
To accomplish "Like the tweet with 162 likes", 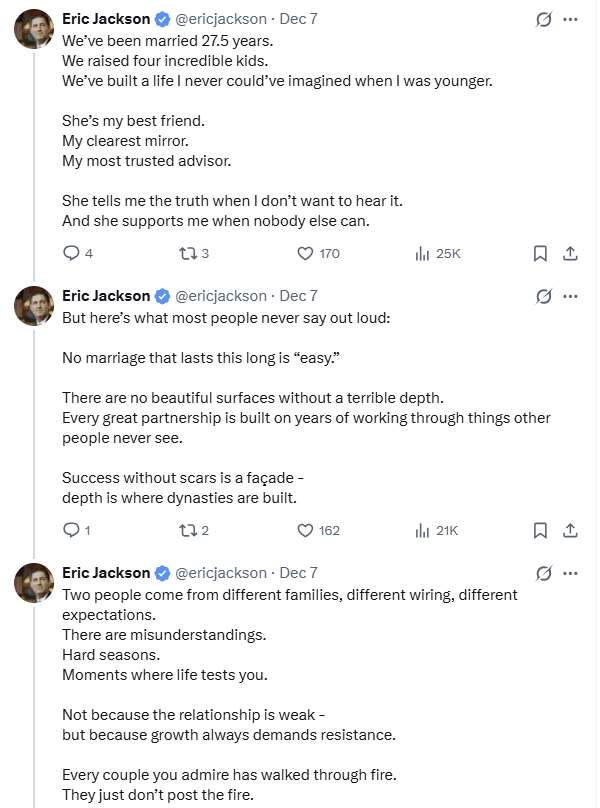I will (306, 530).
